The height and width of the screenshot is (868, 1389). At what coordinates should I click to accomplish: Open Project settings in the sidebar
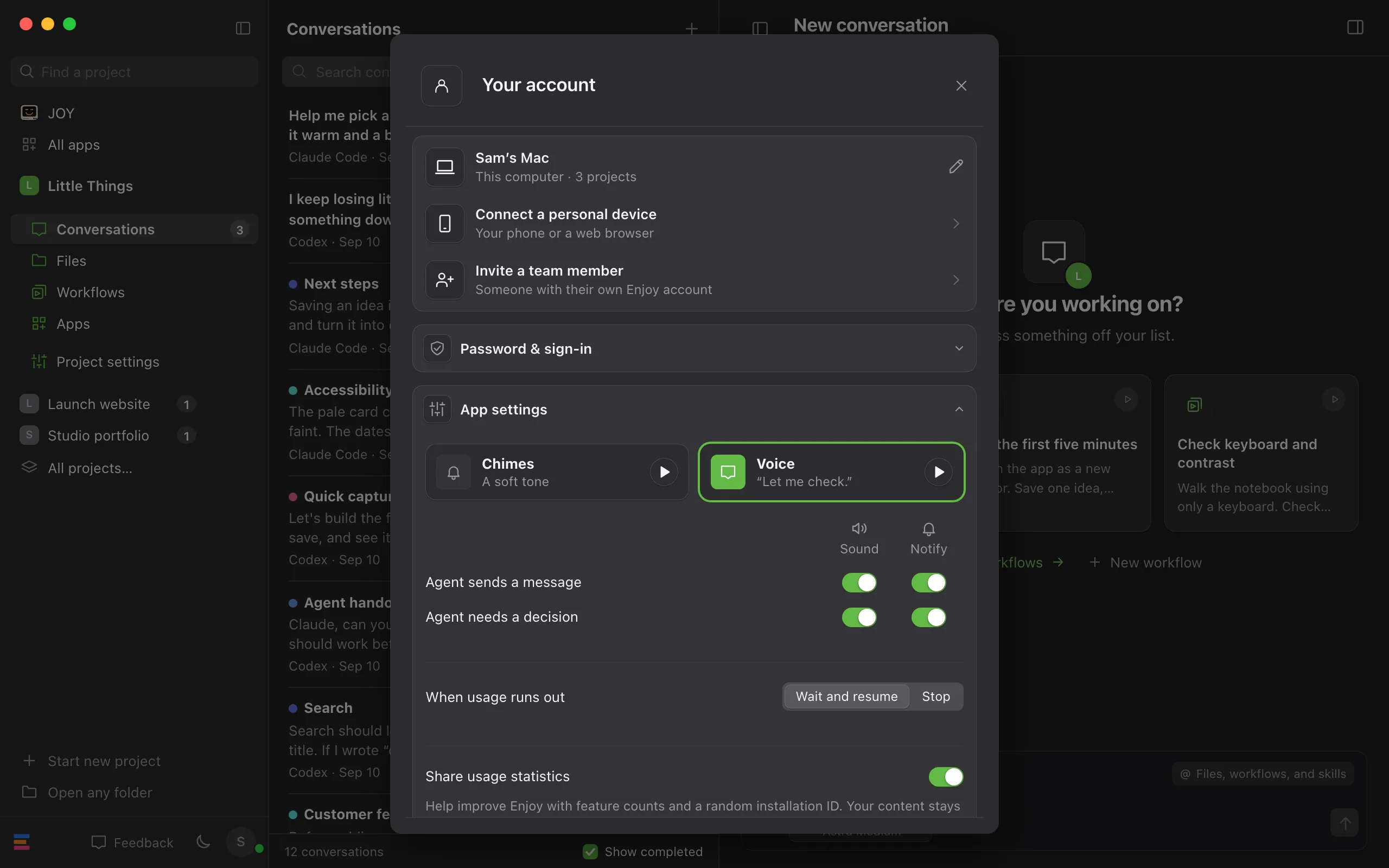coord(135,362)
